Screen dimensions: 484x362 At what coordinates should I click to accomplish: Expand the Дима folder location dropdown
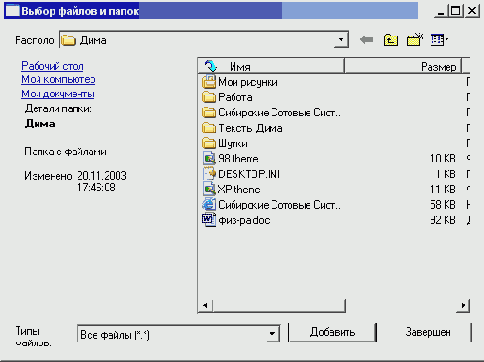coord(341,40)
